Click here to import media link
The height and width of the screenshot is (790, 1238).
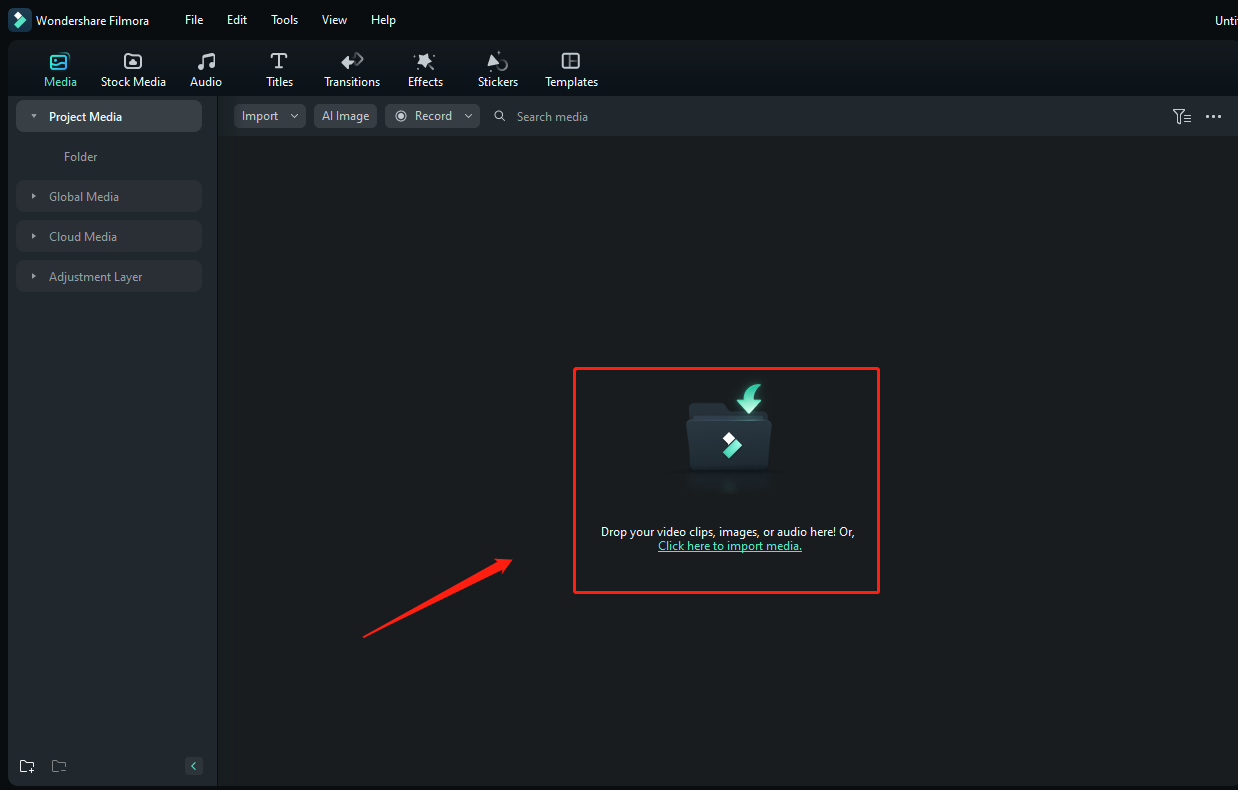pos(729,545)
